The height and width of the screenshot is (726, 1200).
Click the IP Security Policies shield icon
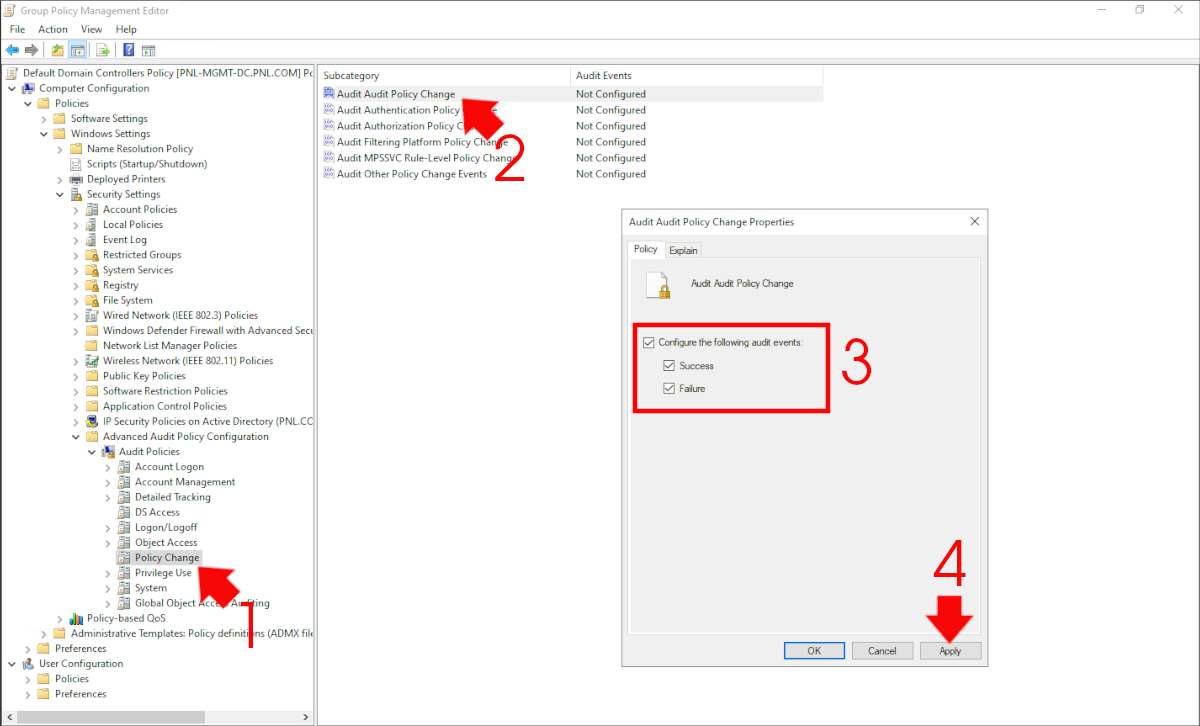tap(93, 421)
